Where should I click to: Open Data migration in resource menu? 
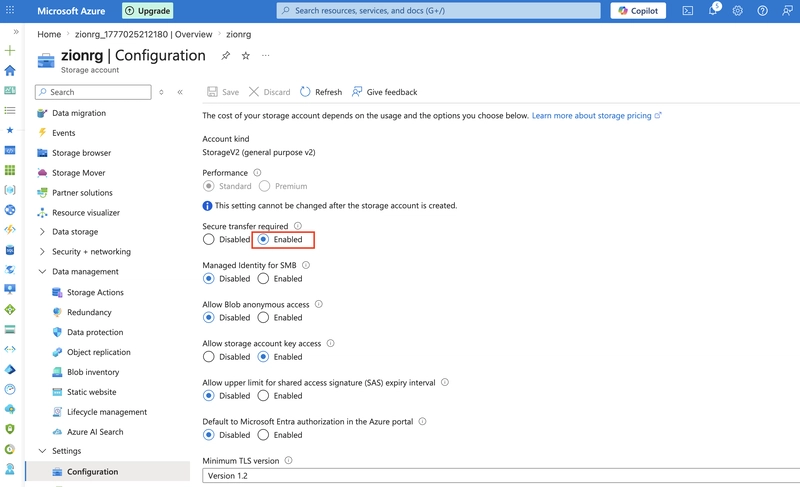coord(79,113)
